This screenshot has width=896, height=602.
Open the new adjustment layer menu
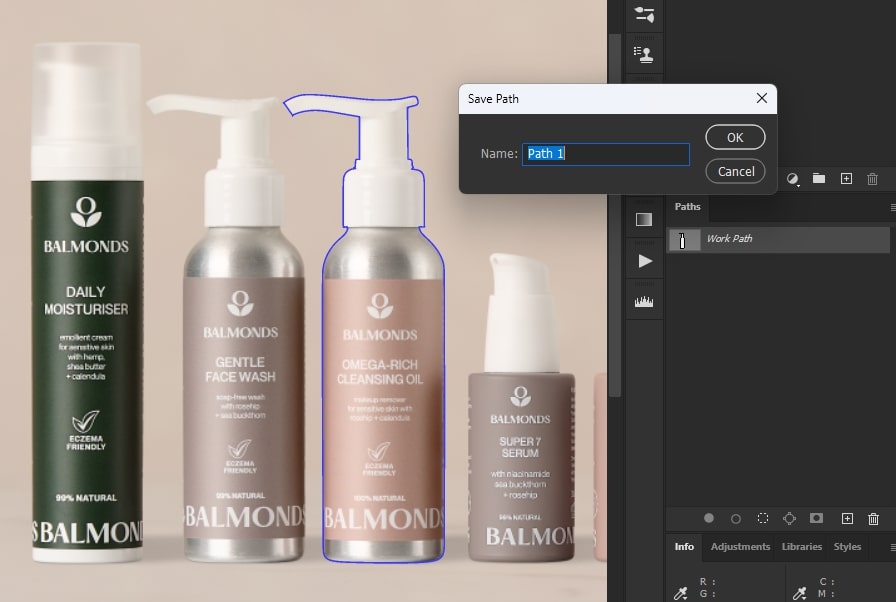[793, 178]
